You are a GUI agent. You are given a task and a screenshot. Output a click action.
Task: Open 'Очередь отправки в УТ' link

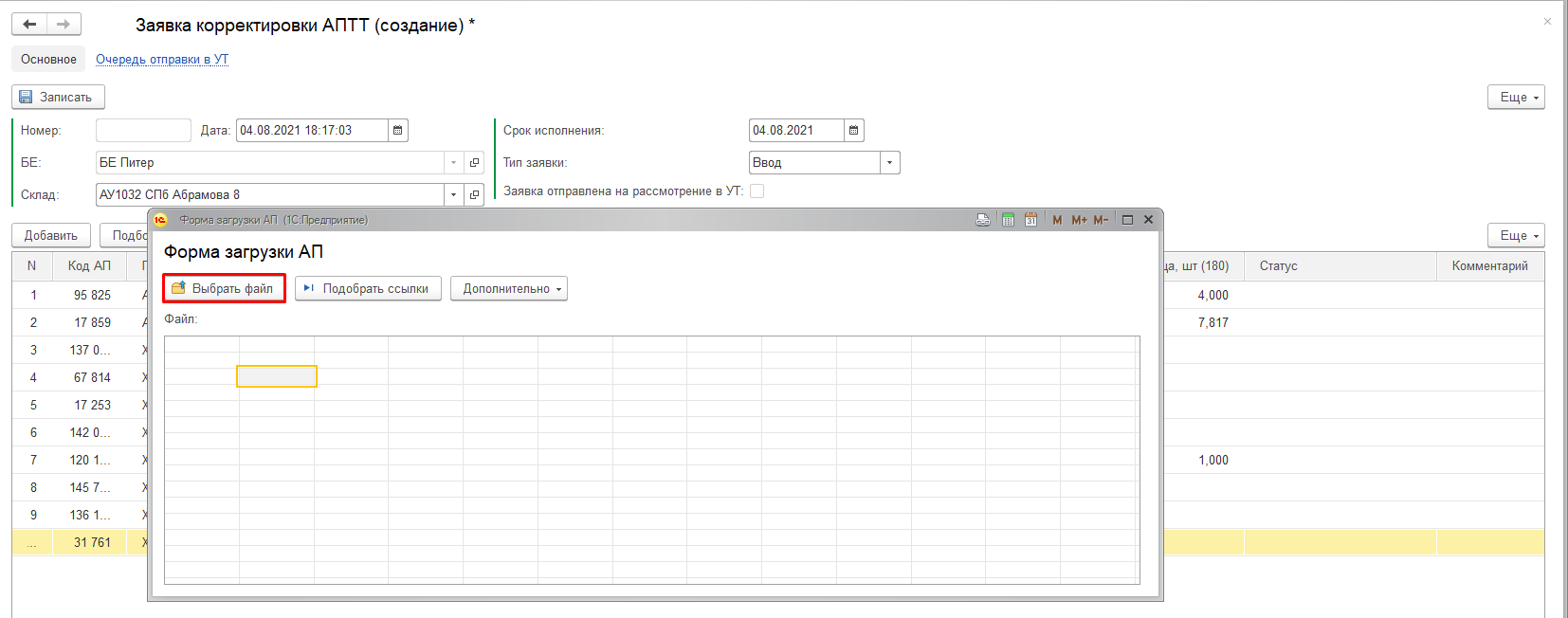coord(162,60)
